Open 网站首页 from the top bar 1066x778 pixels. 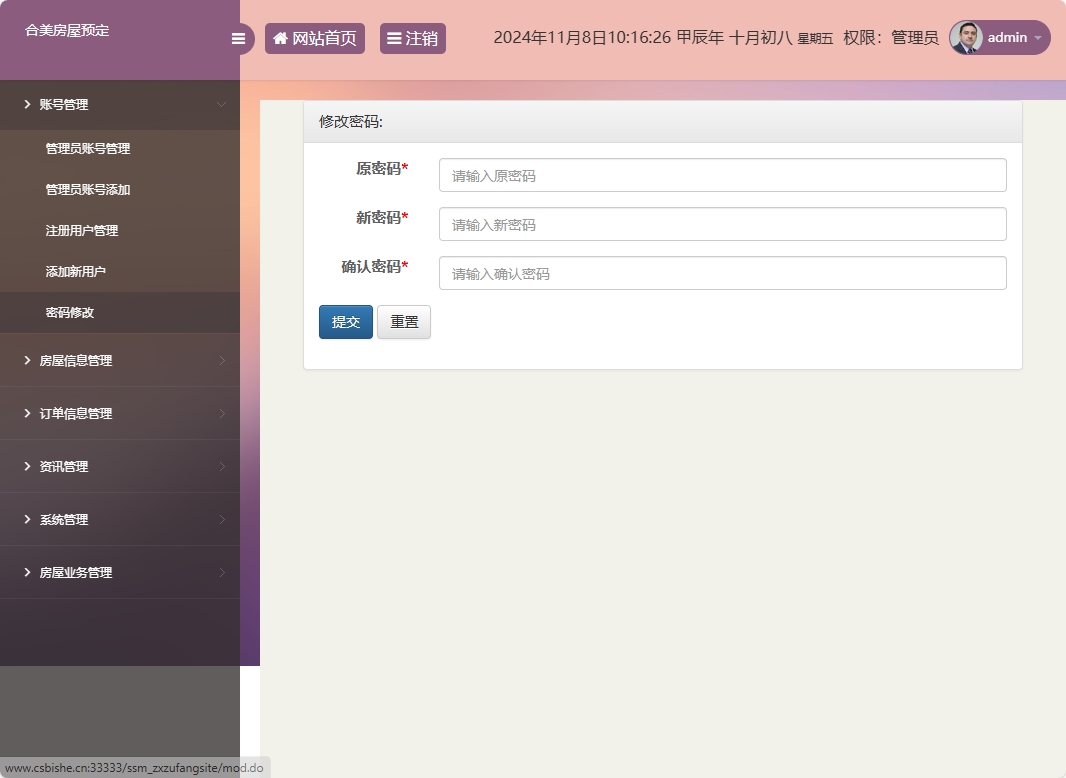pyautogui.click(x=315, y=38)
